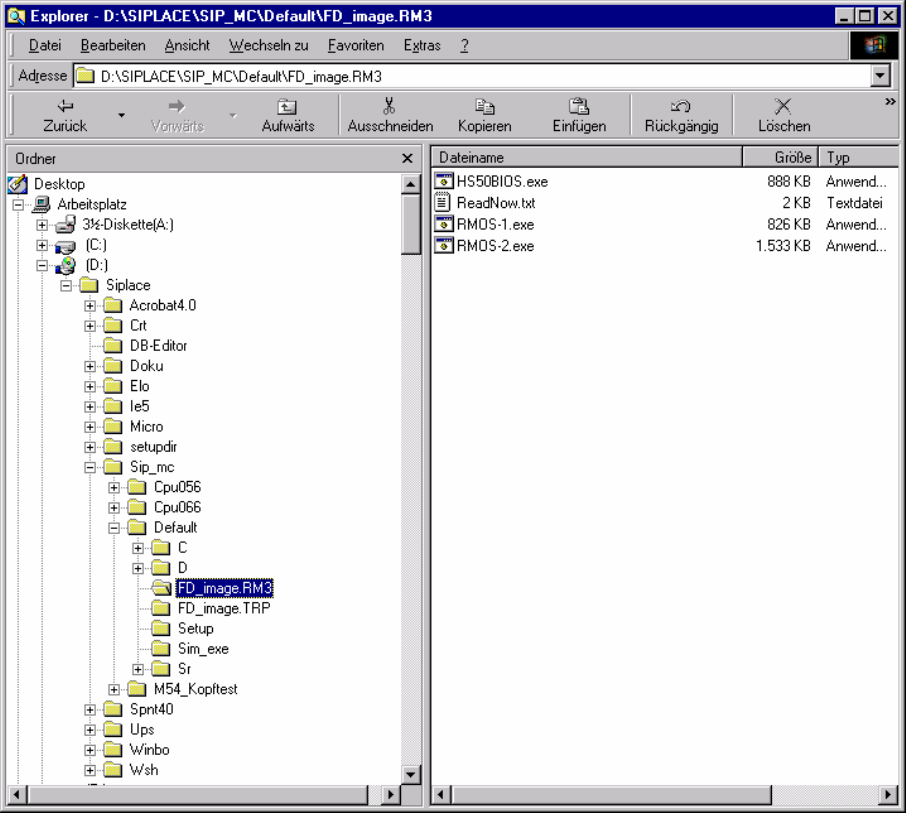Open the address bar dropdown arrow
This screenshot has width=906, height=813.
coord(880,76)
